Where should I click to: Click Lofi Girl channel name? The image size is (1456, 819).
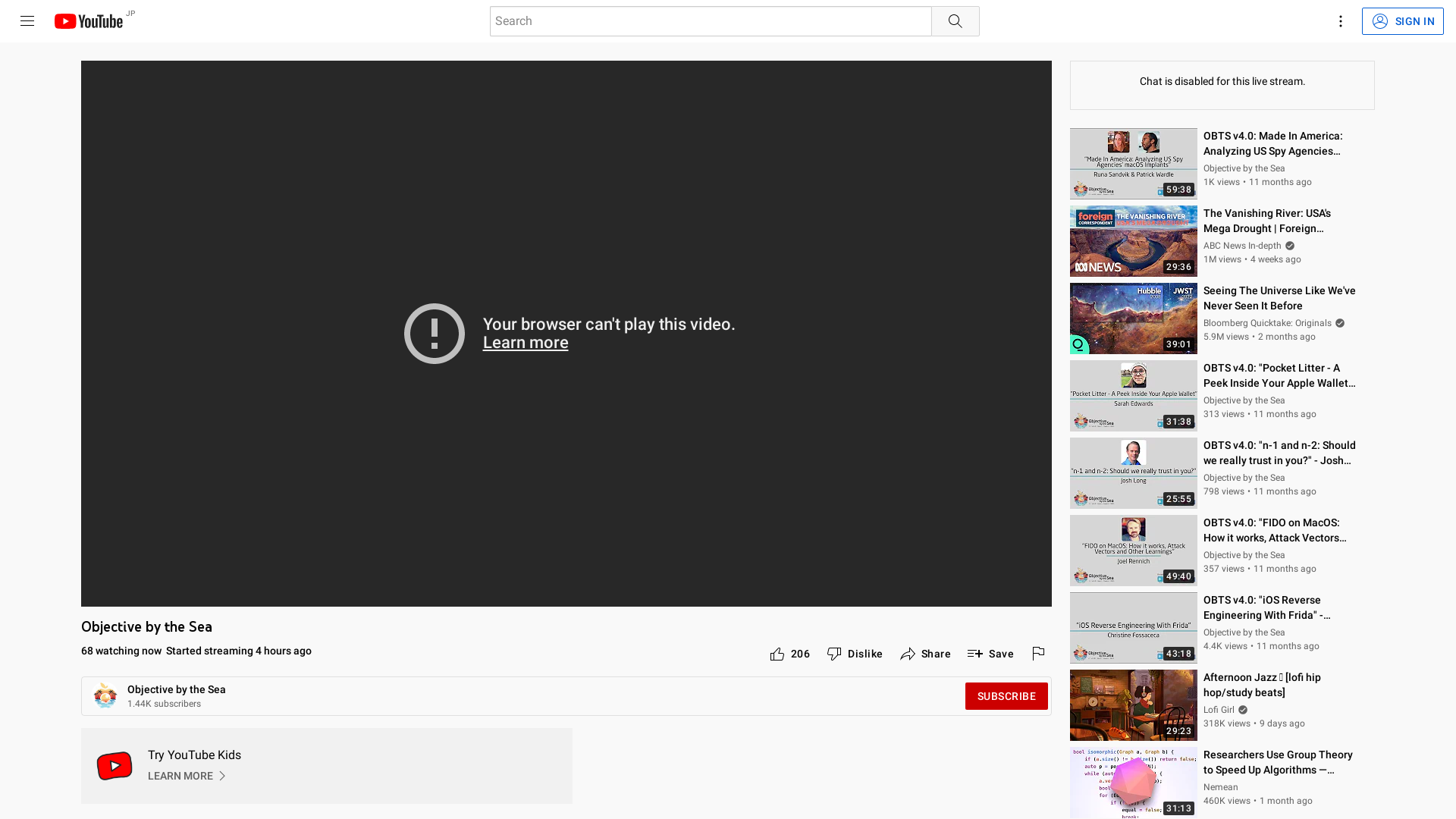(1218, 710)
